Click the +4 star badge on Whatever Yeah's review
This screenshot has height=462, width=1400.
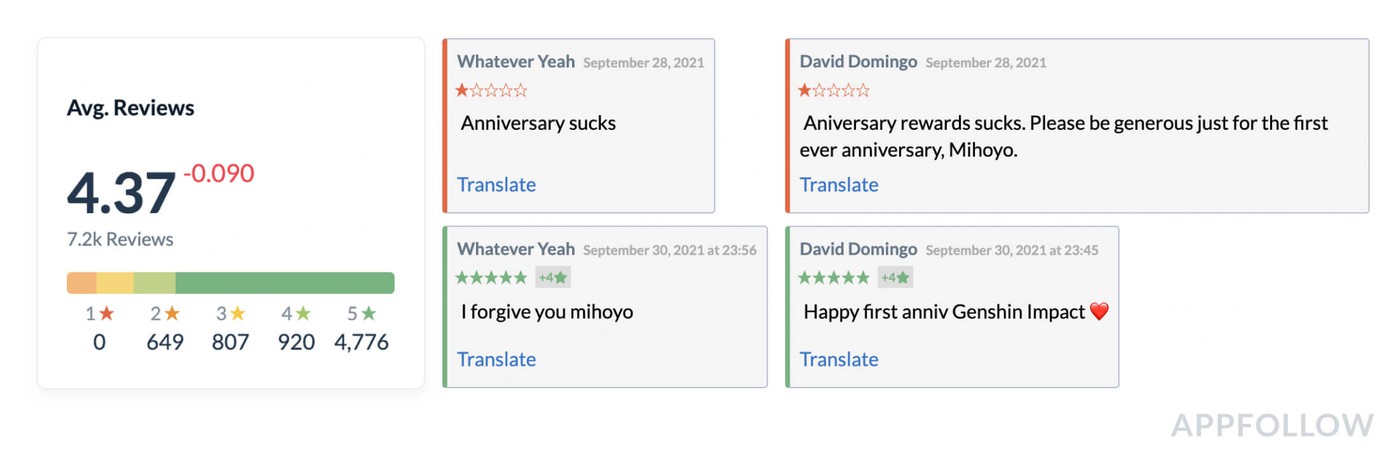pos(552,277)
